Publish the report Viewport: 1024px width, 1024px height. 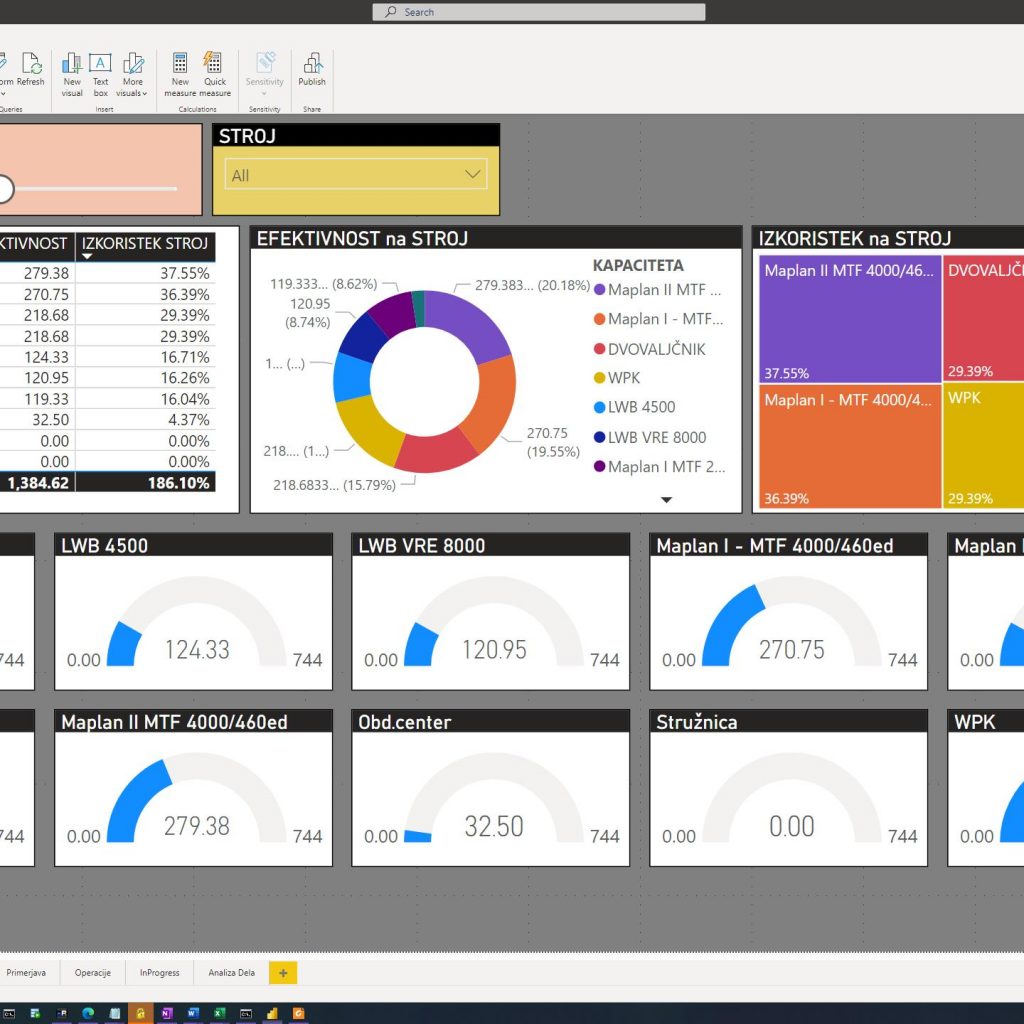click(x=312, y=70)
